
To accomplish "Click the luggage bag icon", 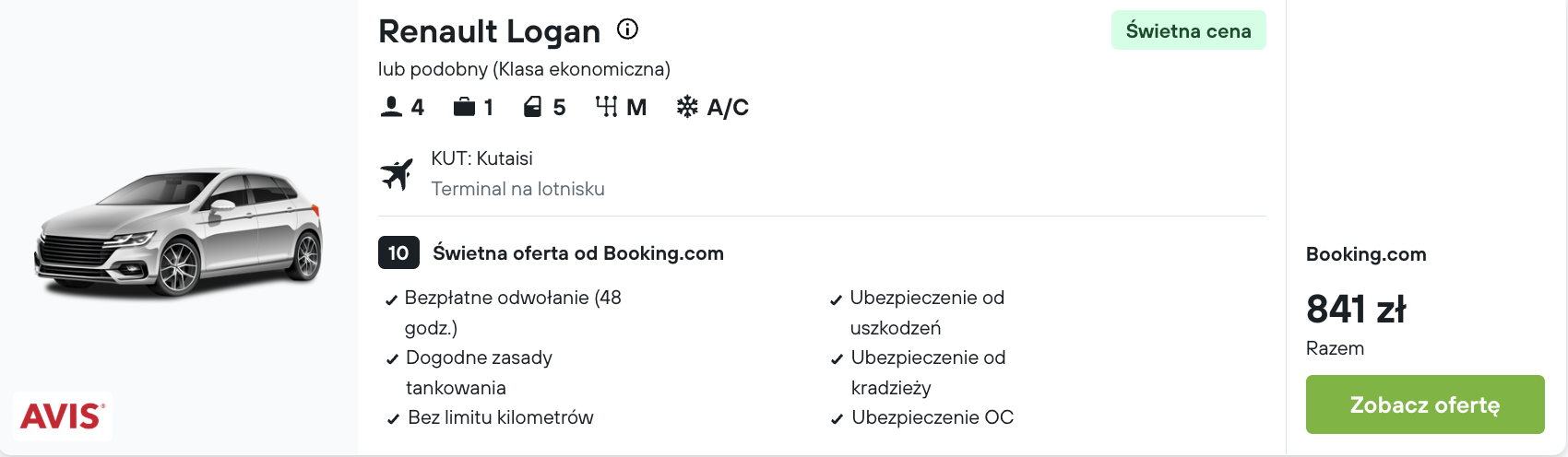I will [464, 107].
